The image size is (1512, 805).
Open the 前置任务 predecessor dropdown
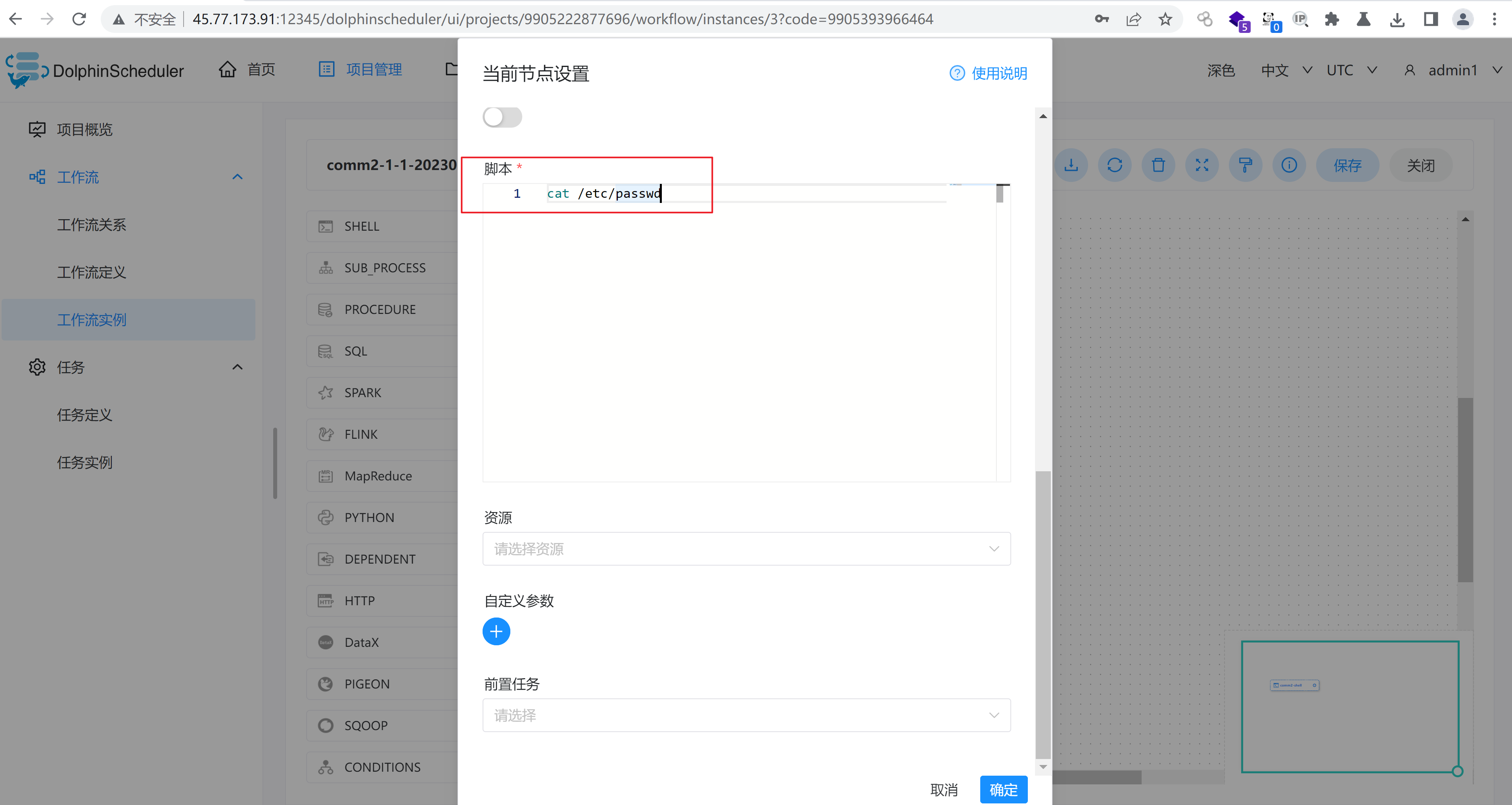click(746, 715)
